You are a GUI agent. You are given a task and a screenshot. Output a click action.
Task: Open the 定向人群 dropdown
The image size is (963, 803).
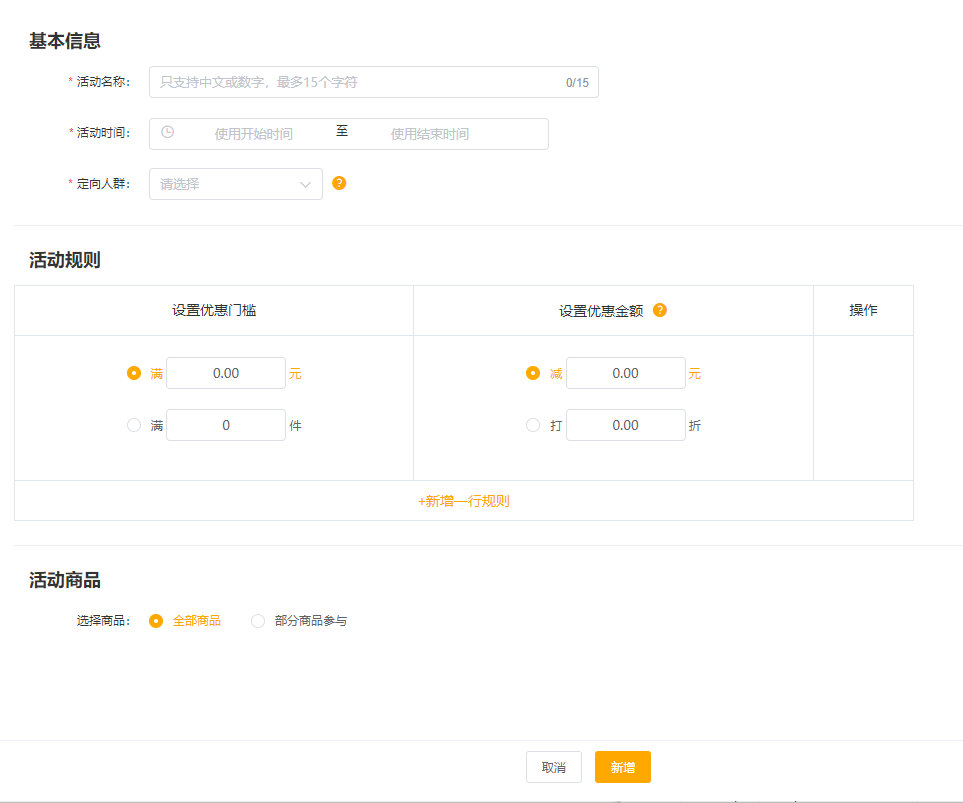coord(225,184)
